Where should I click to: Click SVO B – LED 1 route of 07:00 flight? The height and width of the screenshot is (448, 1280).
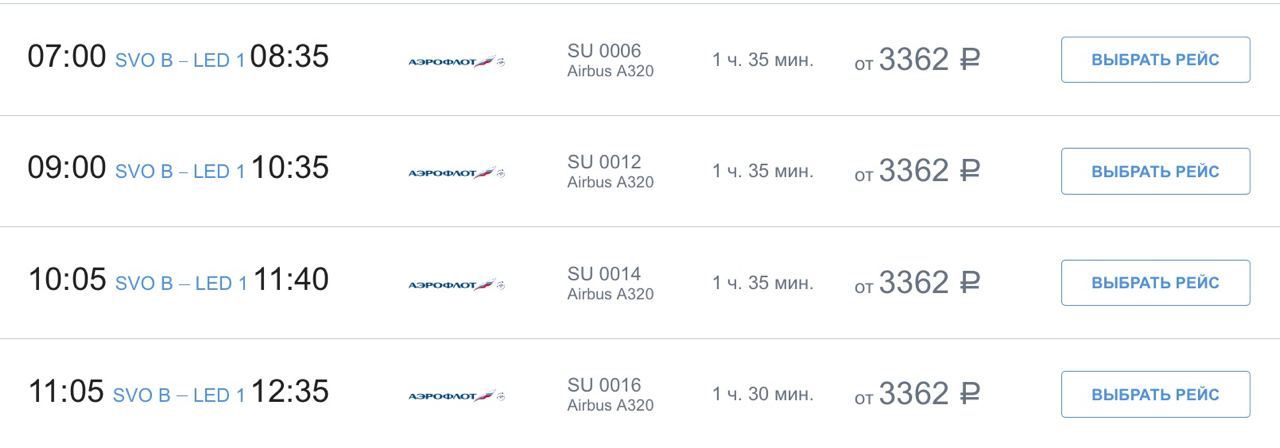coord(180,61)
